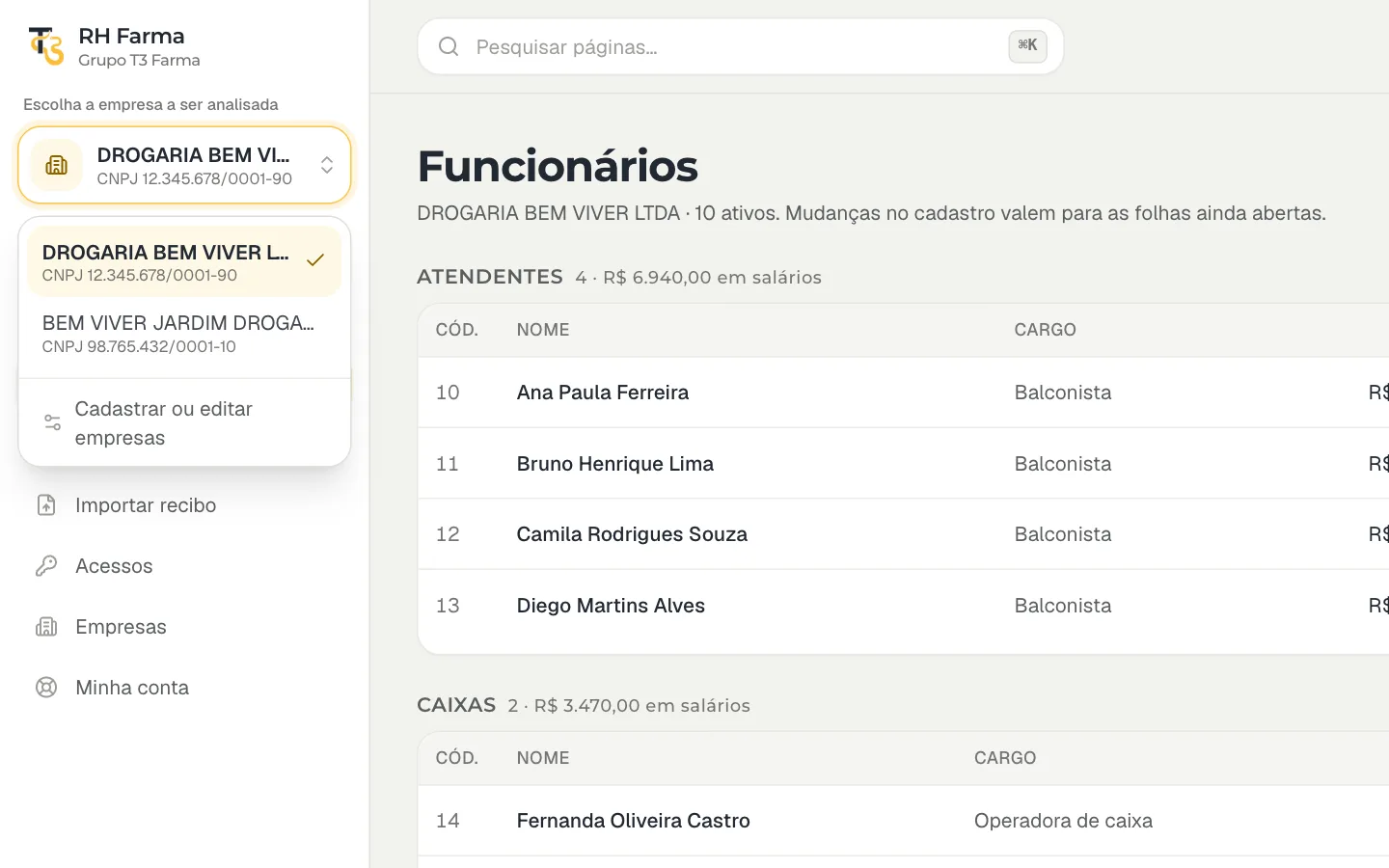Click the lifebuoy icon for Minha conta
The width and height of the screenshot is (1389, 868).
tap(46, 688)
